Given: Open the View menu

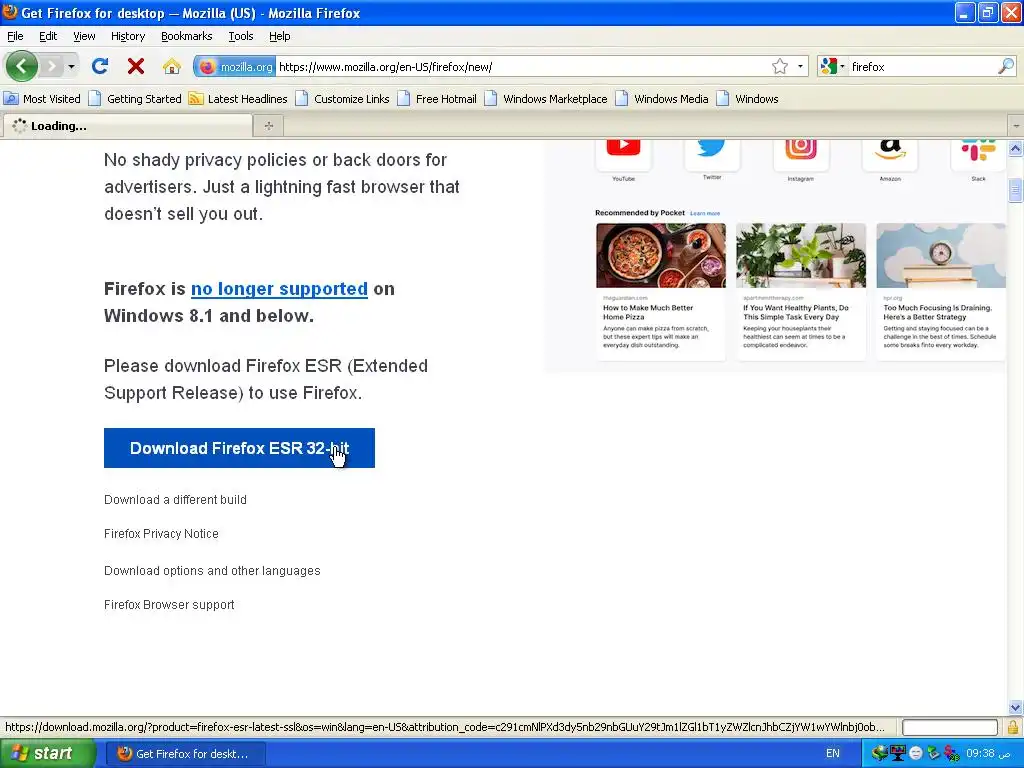Looking at the screenshot, I should point(84,36).
